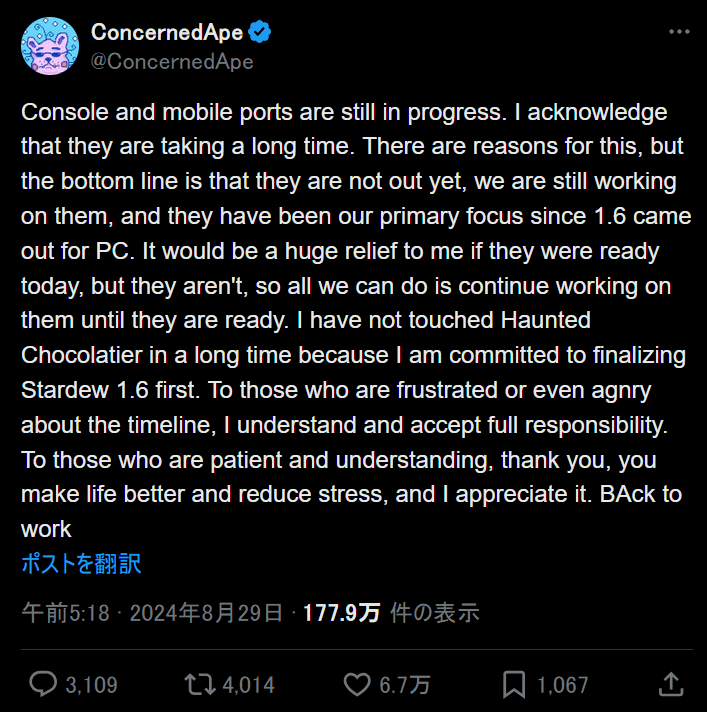The image size is (707, 712).
Task: Open the @ConcernedApe handle link
Action: 172,61
